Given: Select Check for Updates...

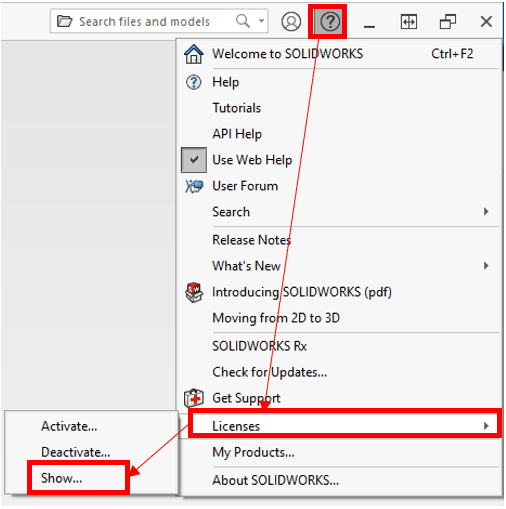Looking at the screenshot, I should coord(340,372).
